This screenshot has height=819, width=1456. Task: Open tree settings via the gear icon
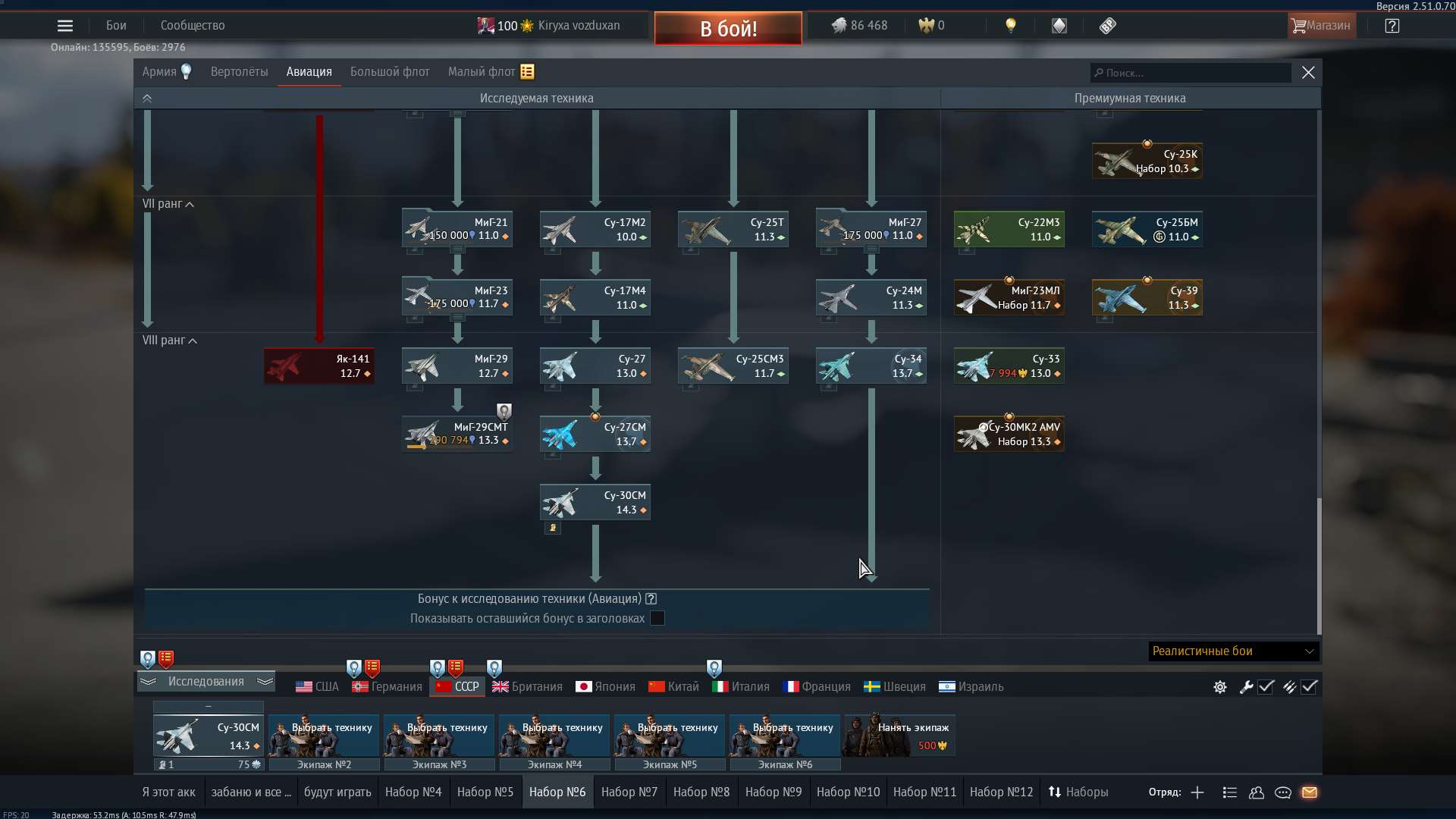coord(1219,687)
